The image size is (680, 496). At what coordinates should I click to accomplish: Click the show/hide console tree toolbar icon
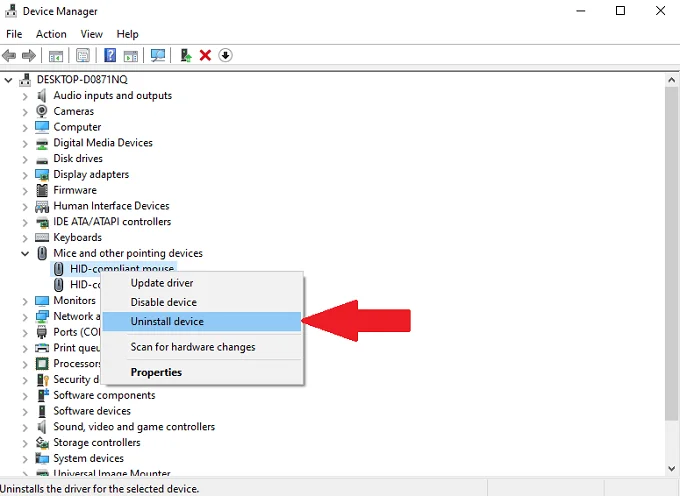tap(56, 56)
